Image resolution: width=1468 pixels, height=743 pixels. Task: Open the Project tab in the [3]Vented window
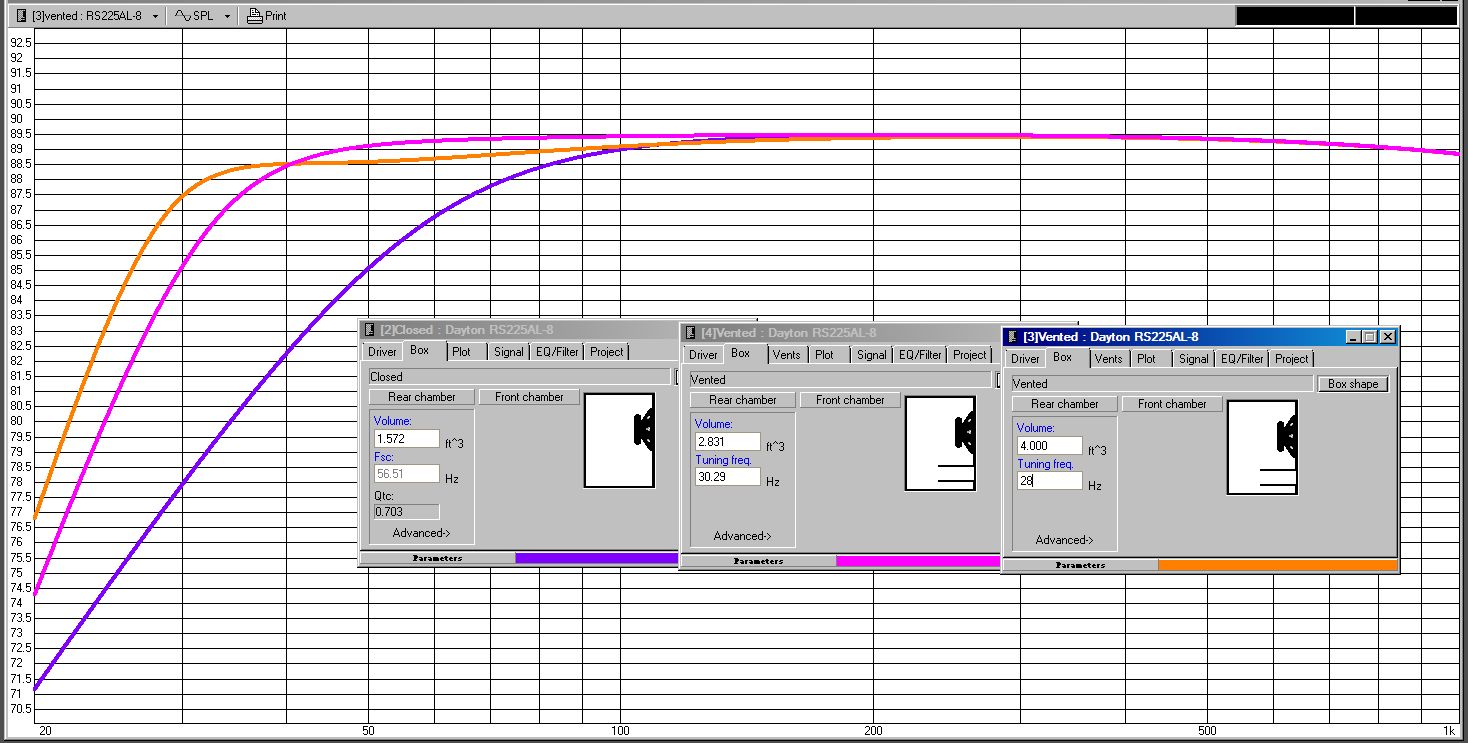click(1291, 359)
